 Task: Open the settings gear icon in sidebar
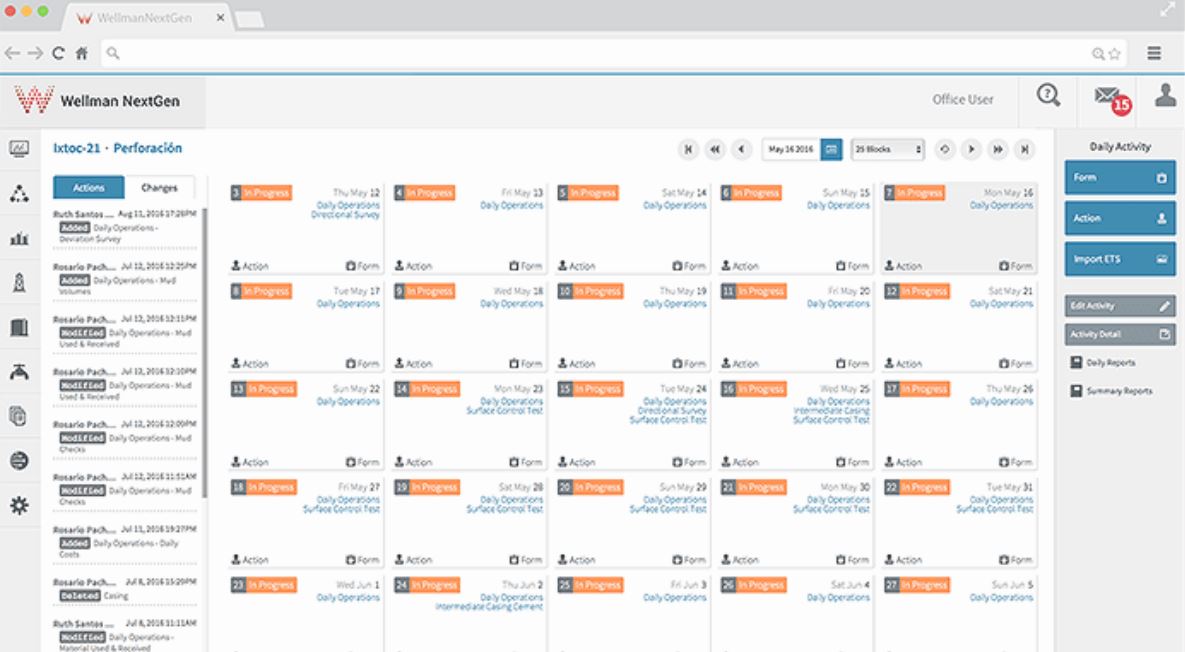pyautogui.click(x=20, y=505)
